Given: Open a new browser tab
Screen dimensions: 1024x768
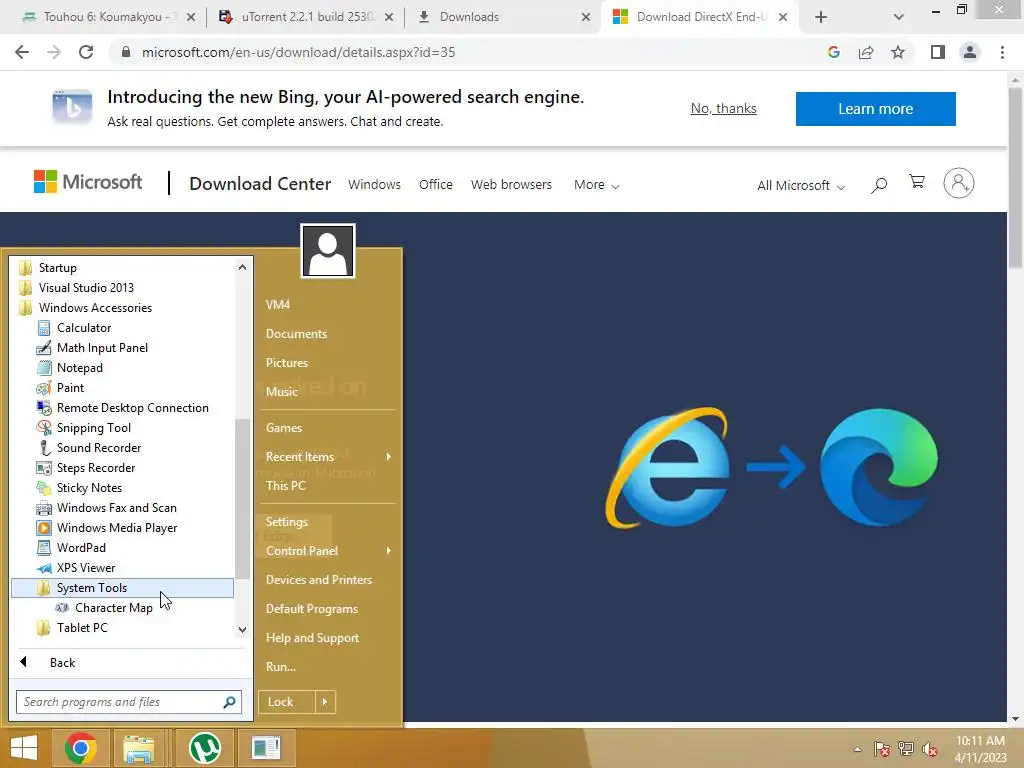Looking at the screenshot, I should (x=821, y=17).
